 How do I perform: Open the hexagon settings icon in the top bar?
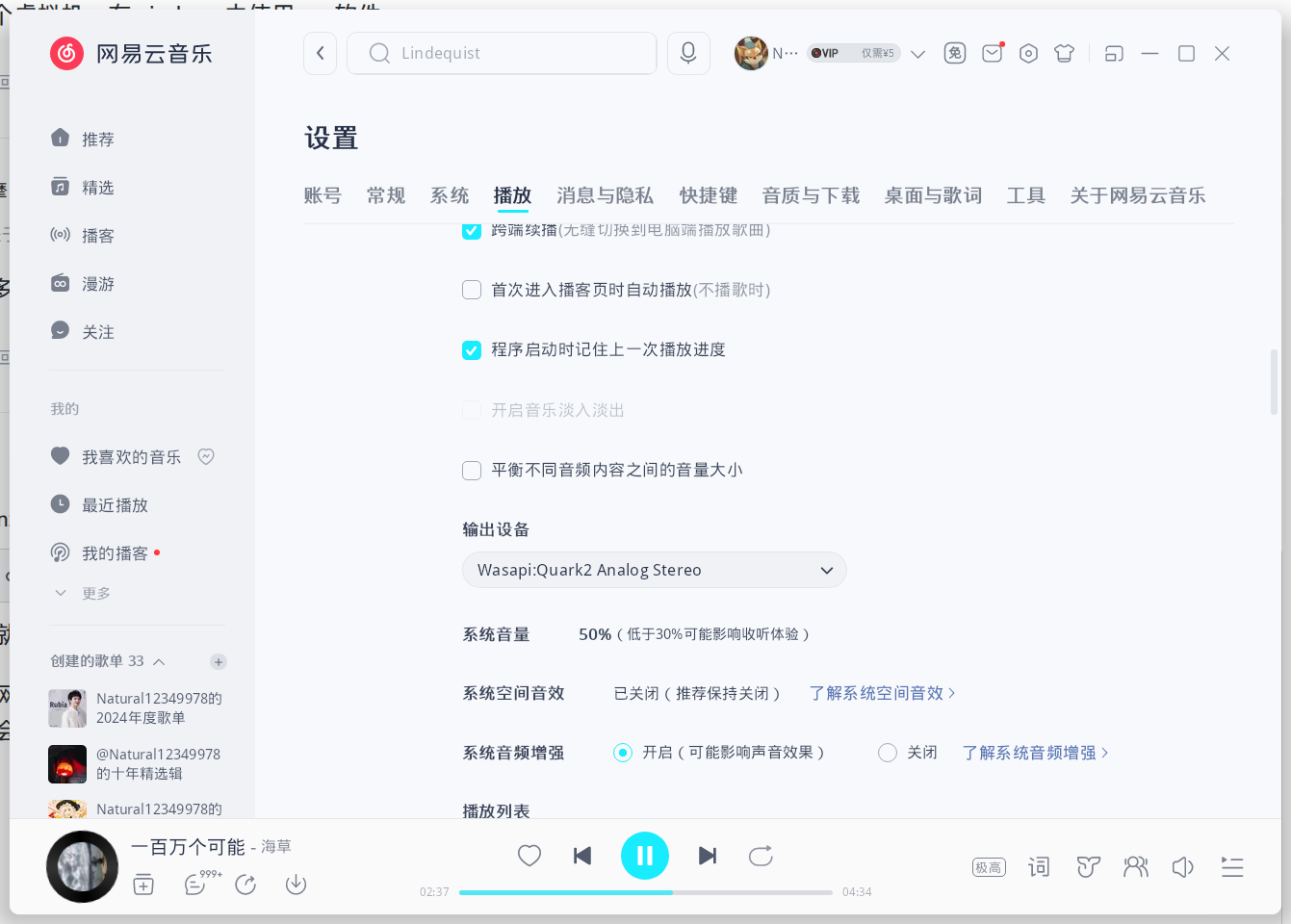click(x=1028, y=54)
